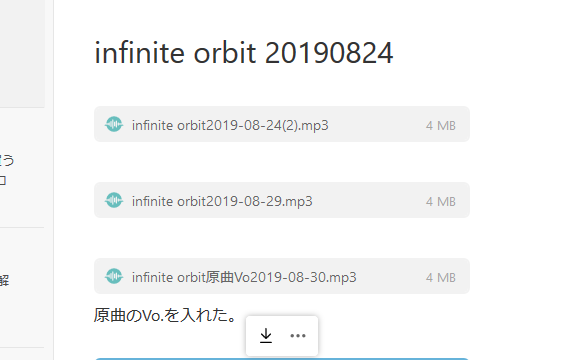Select the gray card in the left sidebar
This screenshot has width=570, height=360.
click(x=22, y=54)
